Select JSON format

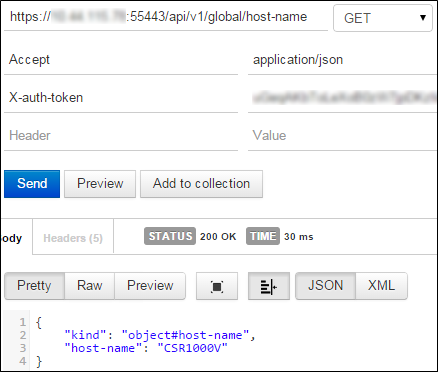[326, 286]
